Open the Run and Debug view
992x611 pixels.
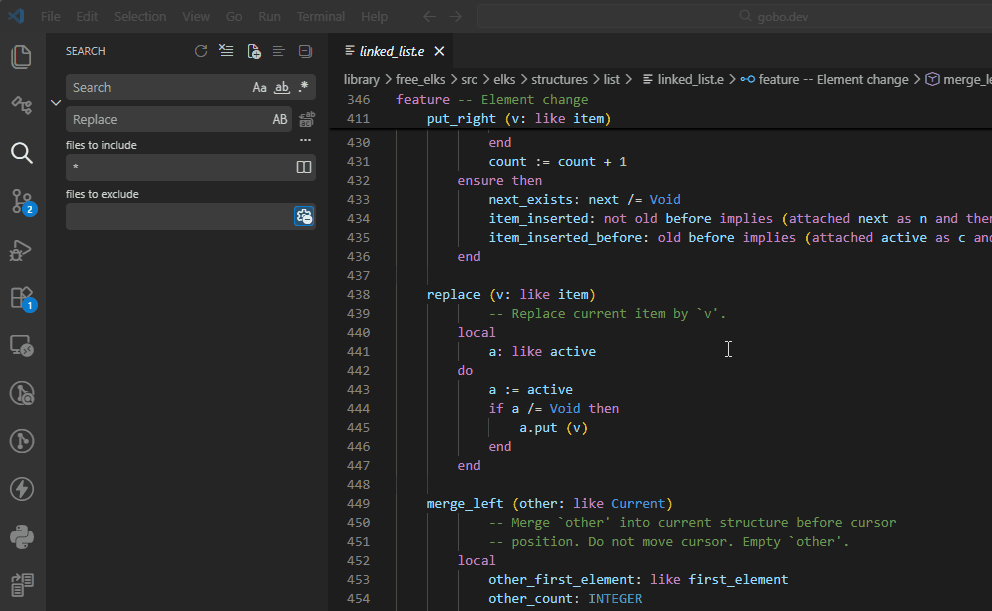(x=21, y=250)
